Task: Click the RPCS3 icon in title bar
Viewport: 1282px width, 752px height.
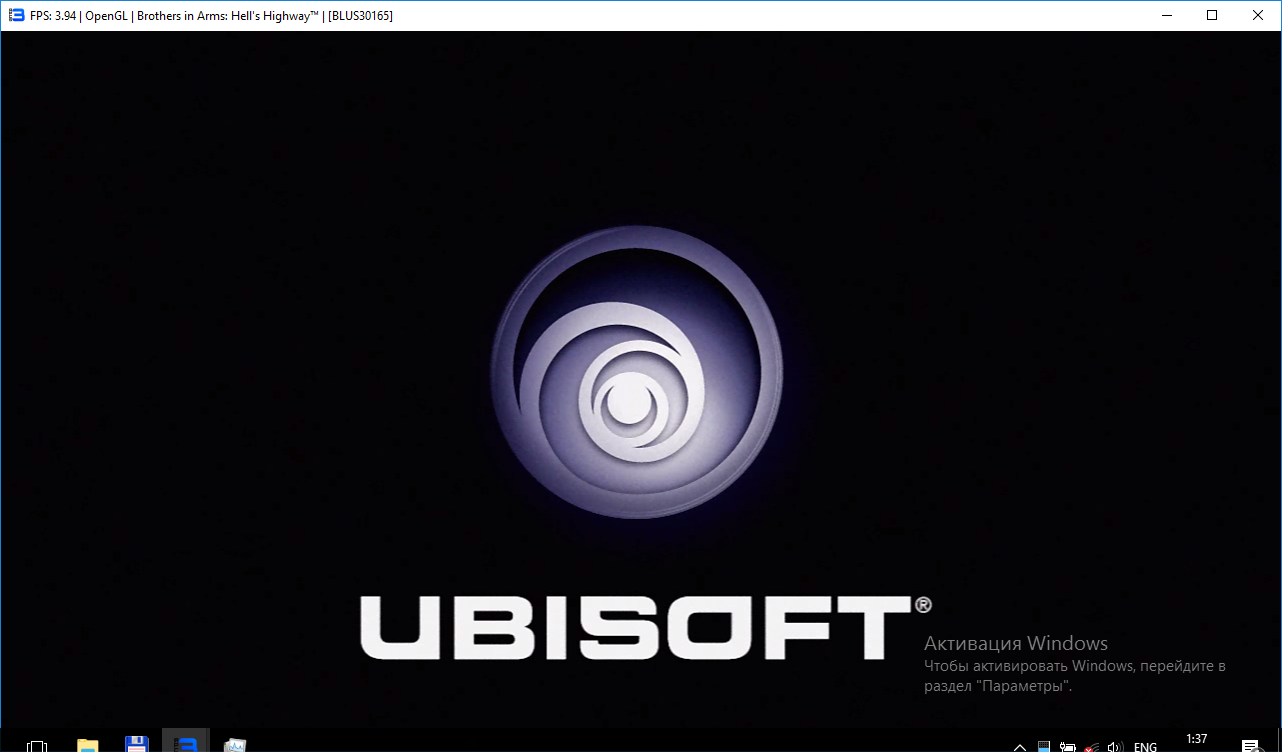Action: pos(16,15)
